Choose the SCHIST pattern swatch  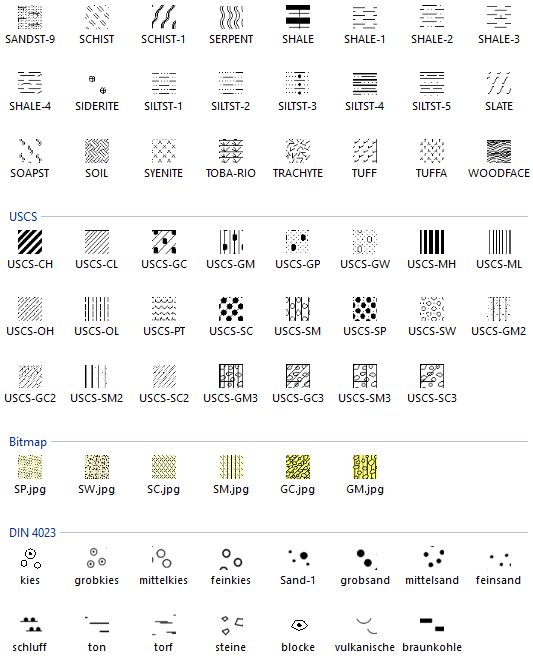[97, 17]
